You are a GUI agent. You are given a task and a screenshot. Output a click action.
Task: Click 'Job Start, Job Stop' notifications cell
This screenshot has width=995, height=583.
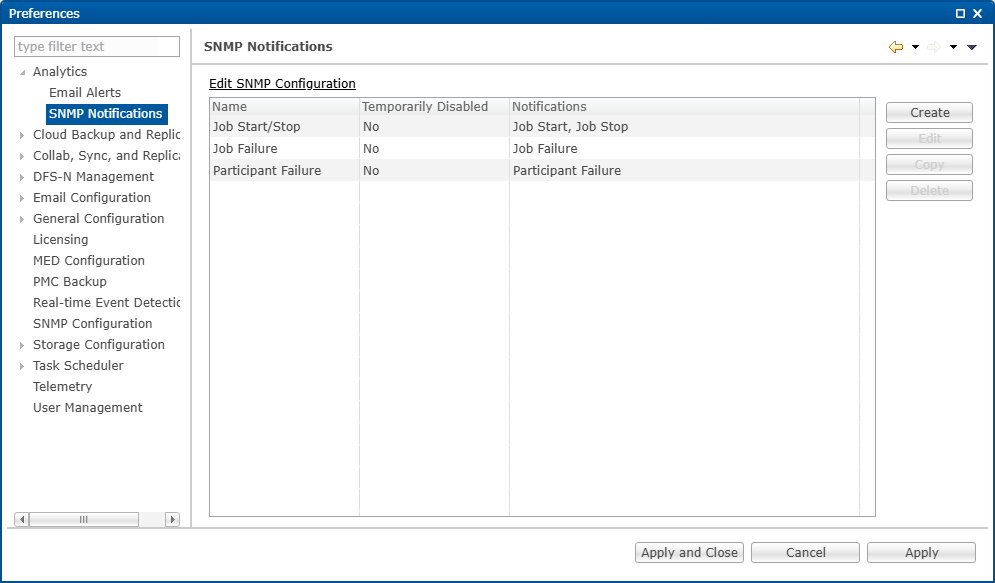570,126
